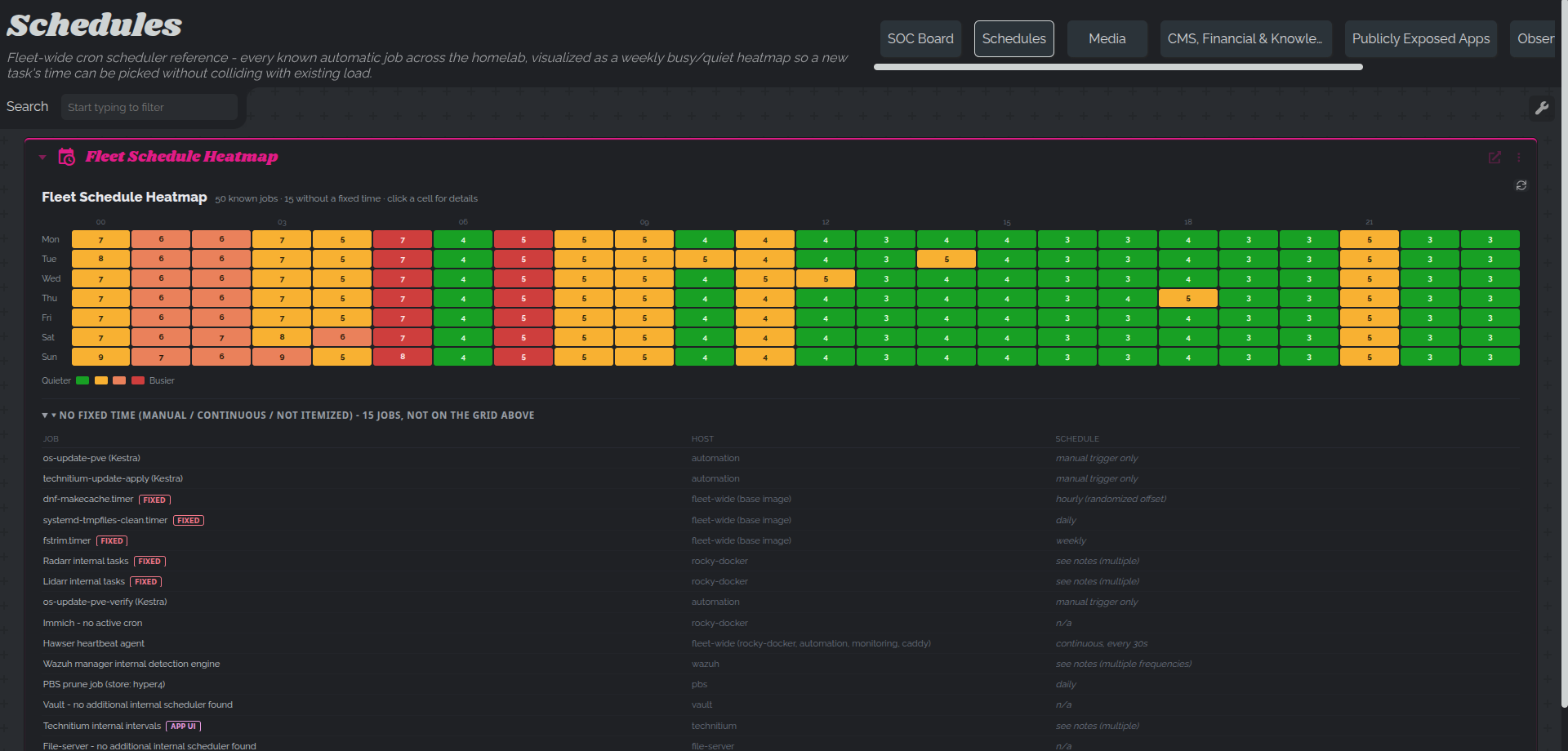Select the Vault no additional scheduler row
Screen dimensions: 1568x751
(781, 704)
